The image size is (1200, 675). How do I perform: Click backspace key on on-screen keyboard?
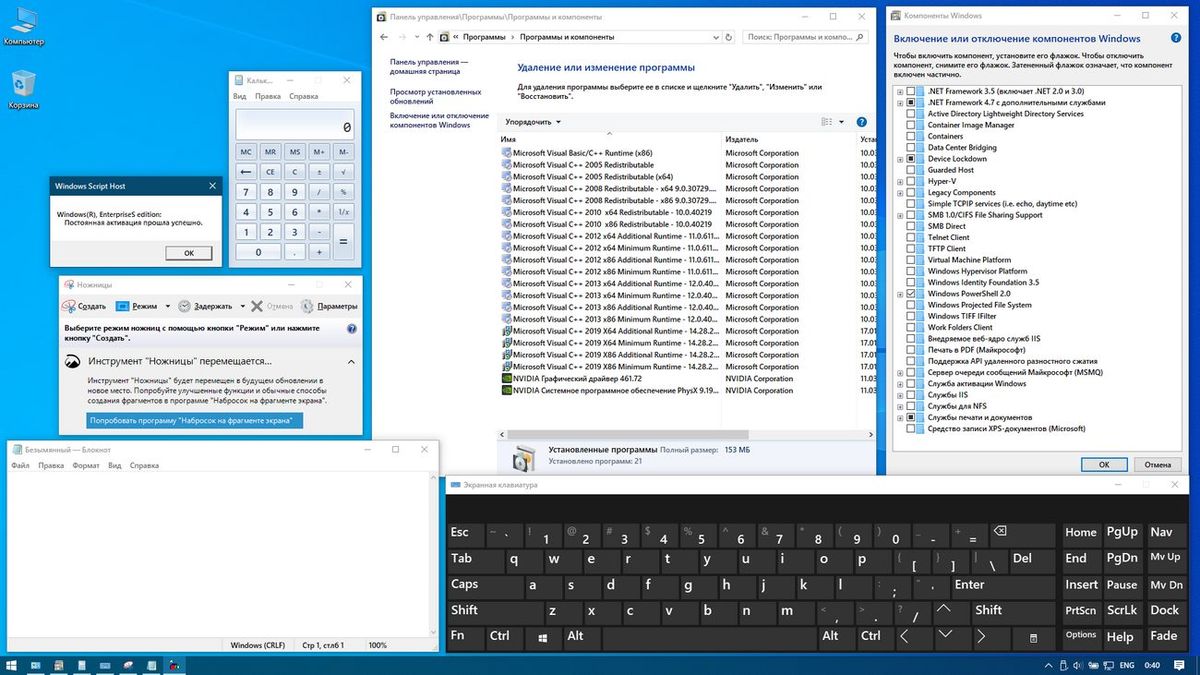[1001, 532]
